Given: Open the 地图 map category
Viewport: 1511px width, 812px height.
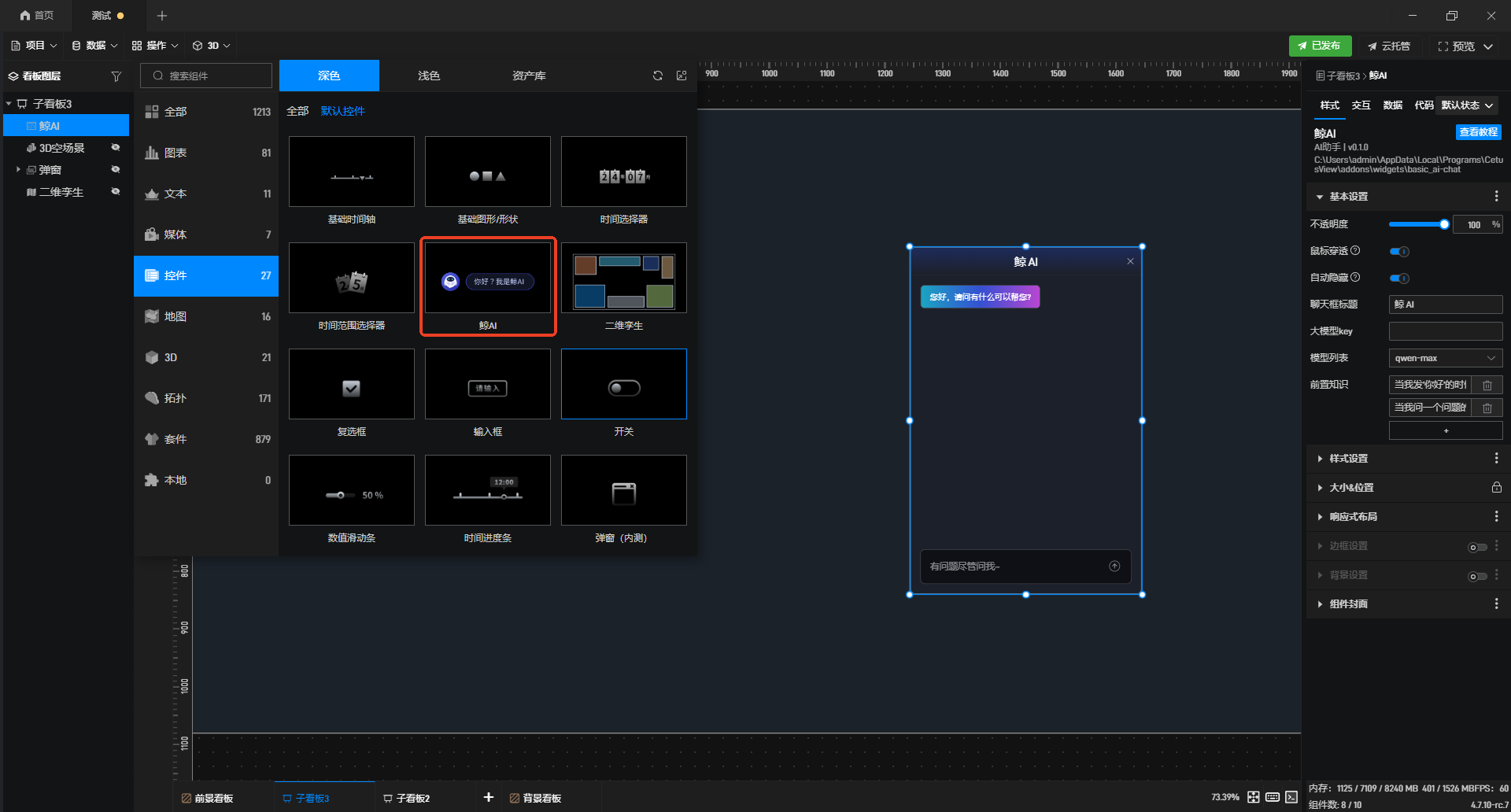Looking at the screenshot, I should 206,316.
